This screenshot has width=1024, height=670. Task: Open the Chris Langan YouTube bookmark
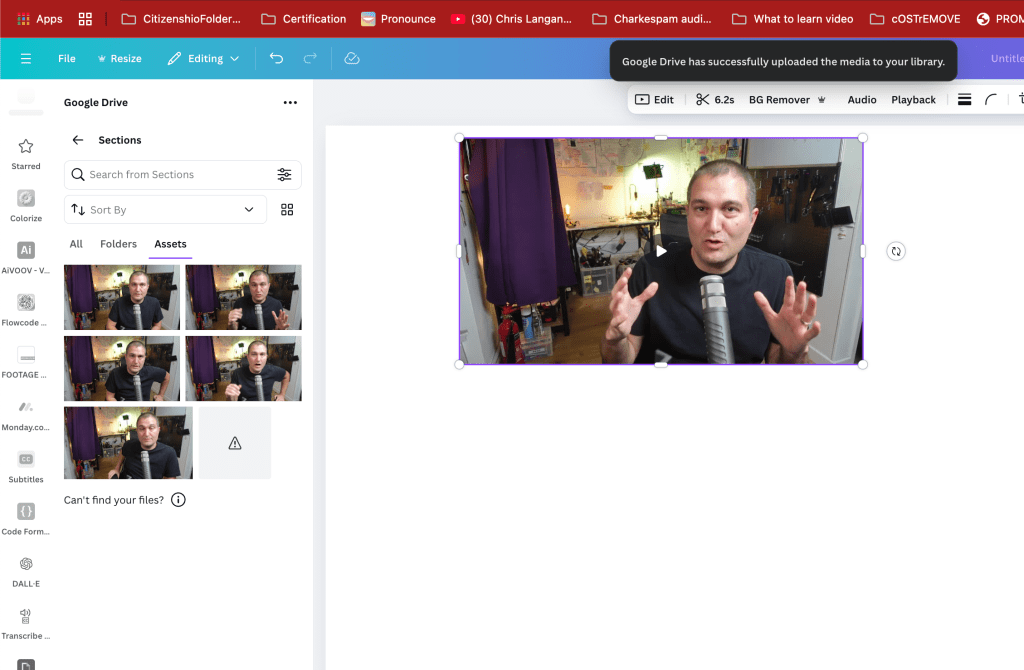point(511,19)
